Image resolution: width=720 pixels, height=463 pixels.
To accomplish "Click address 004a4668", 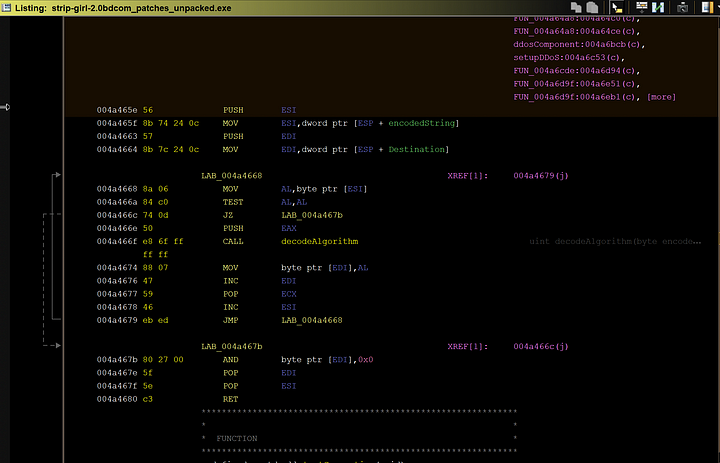I will [x=117, y=189].
